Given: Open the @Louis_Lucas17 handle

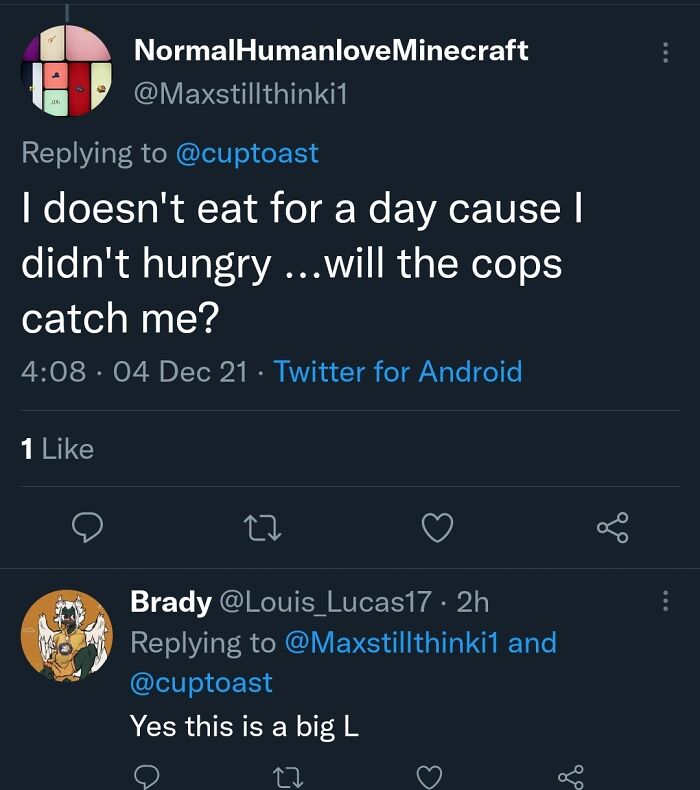Looking at the screenshot, I should pos(326,602).
